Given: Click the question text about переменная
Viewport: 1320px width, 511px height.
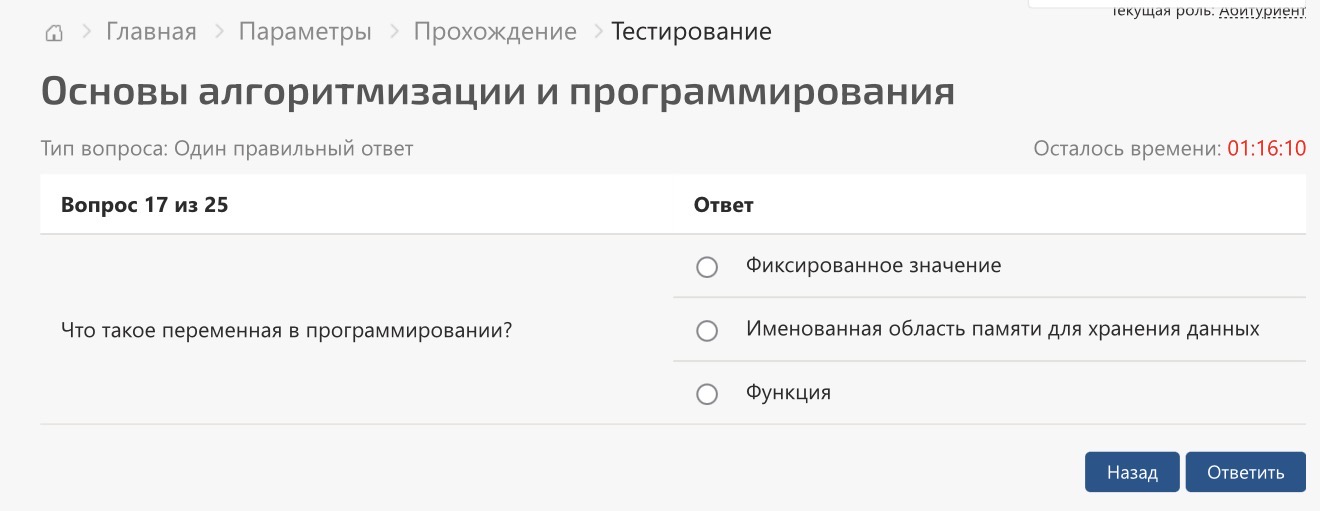Looking at the screenshot, I should 286,329.
